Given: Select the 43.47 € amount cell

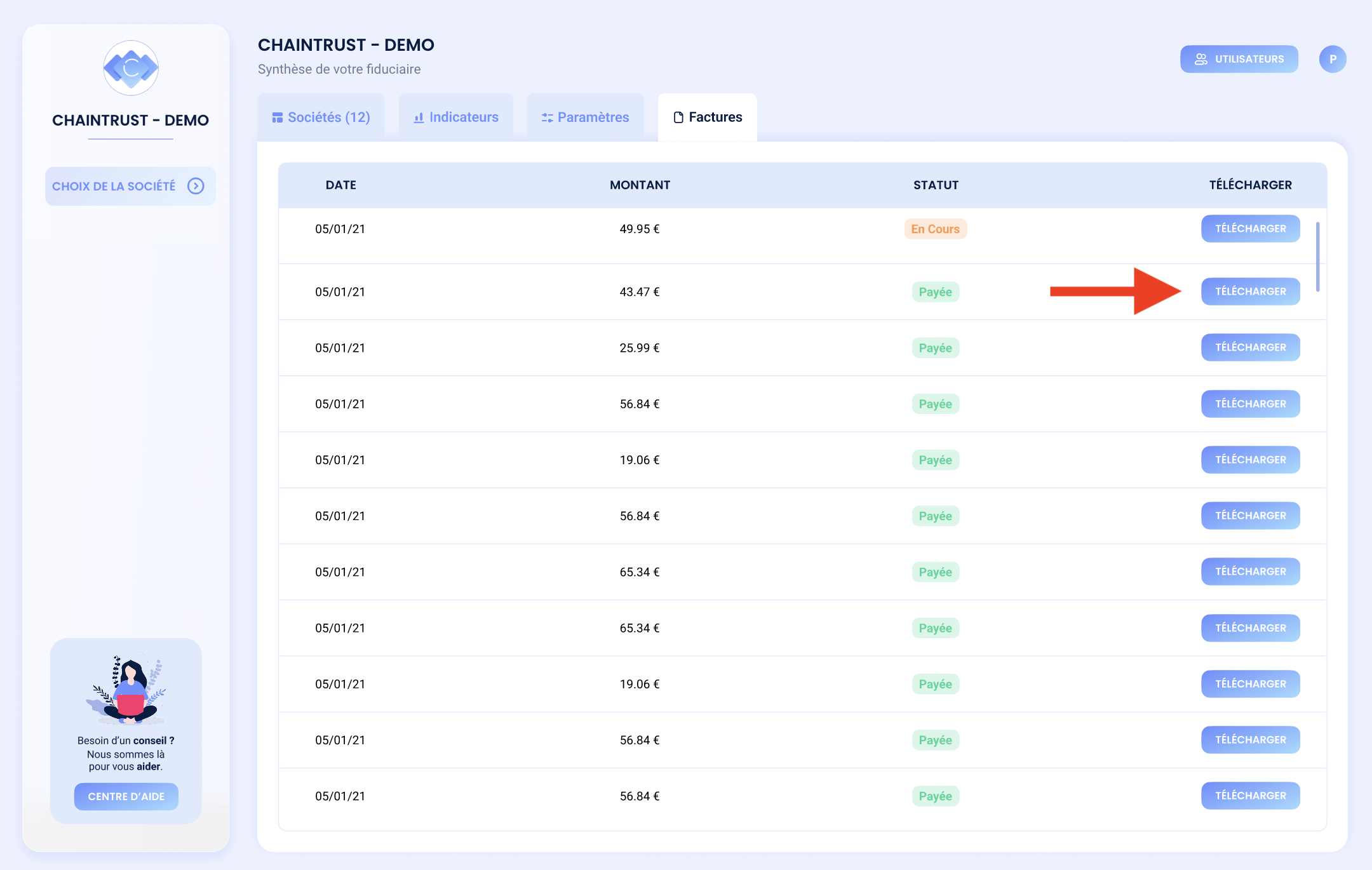Looking at the screenshot, I should tap(640, 292).
